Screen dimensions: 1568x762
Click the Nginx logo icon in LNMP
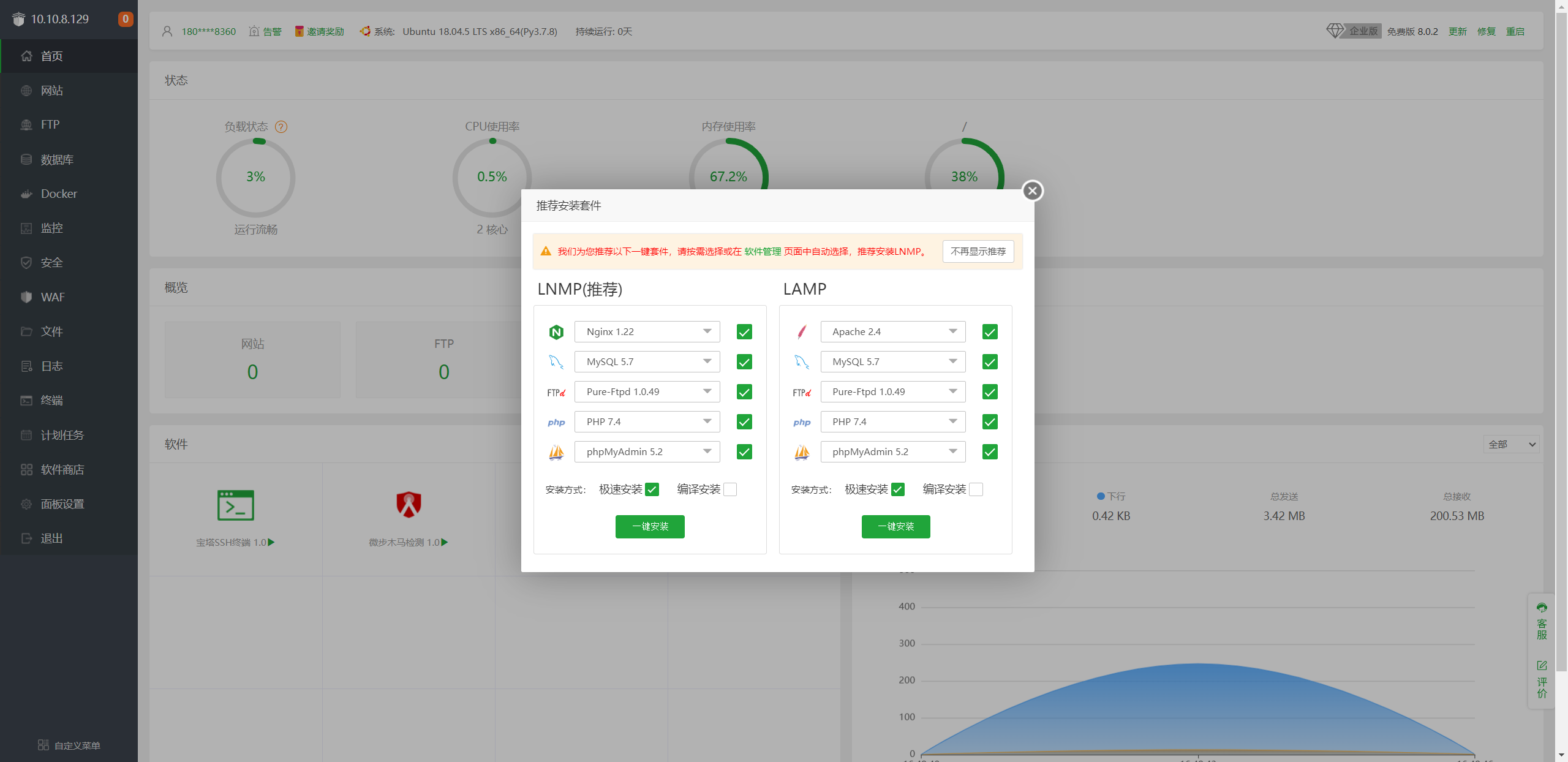tap(556, 332)
